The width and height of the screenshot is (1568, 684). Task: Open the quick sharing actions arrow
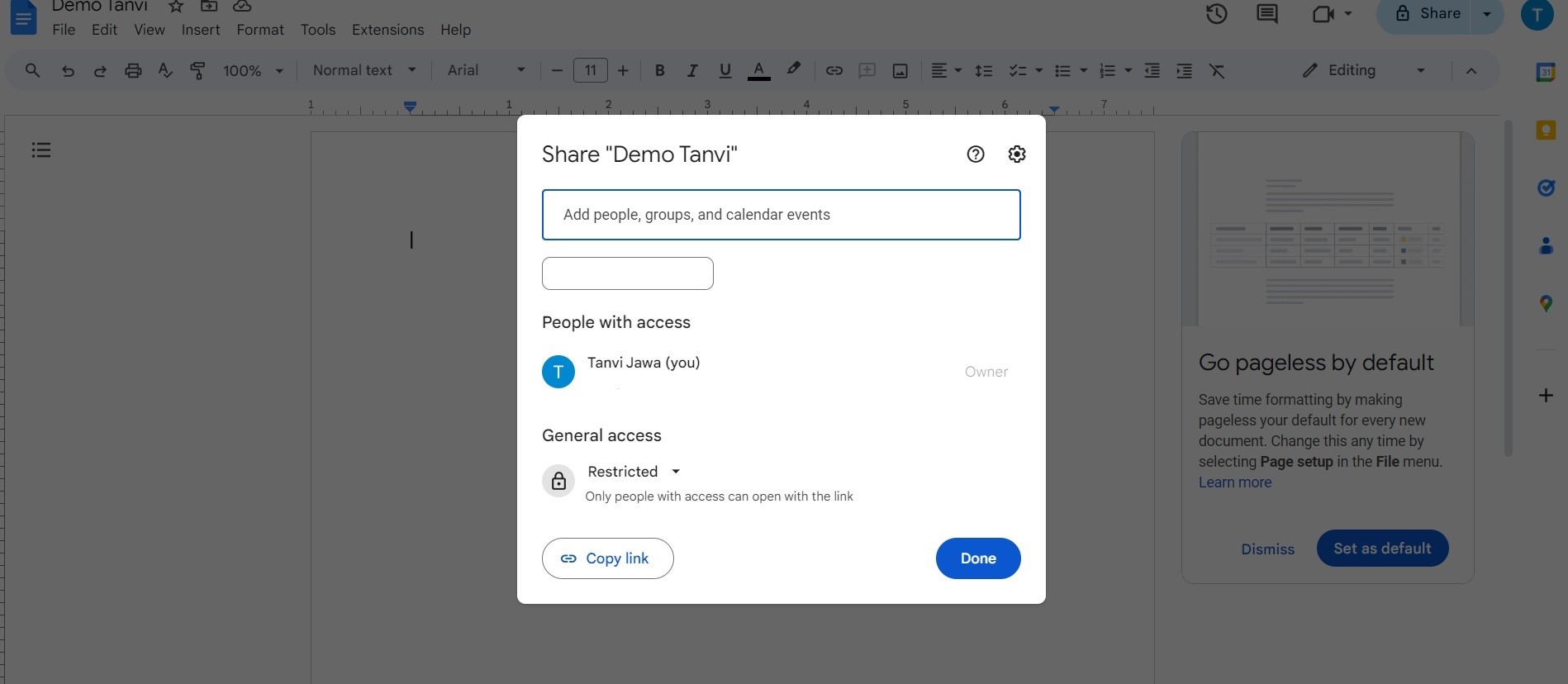pos(1487,14)
